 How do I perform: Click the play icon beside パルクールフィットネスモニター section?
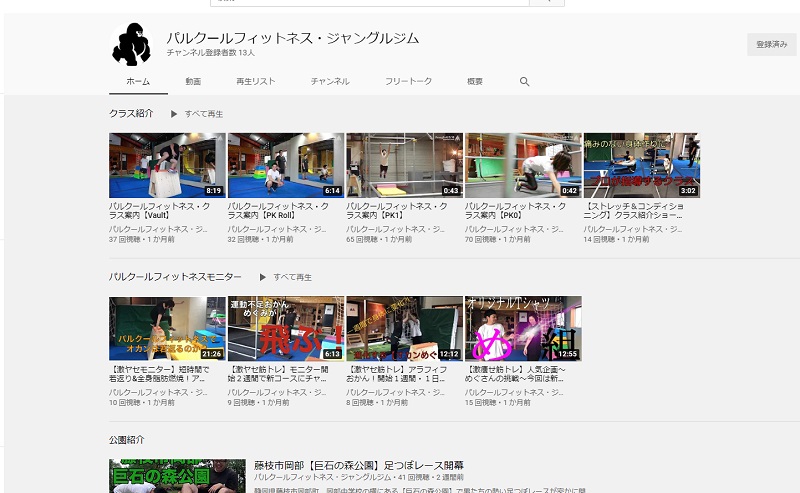pyautogui.click(x=263, y=277)
